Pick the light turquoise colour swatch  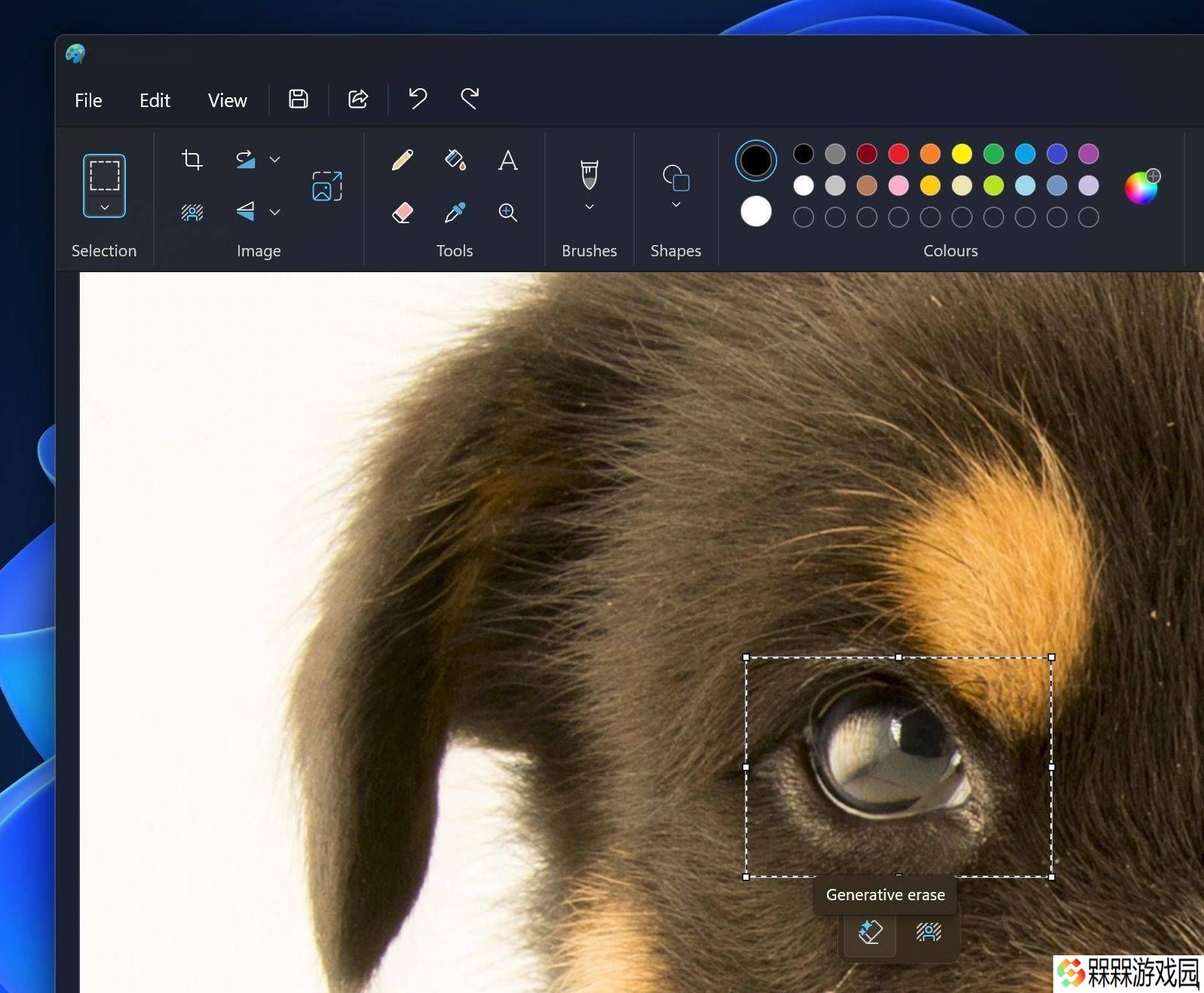1025,185
